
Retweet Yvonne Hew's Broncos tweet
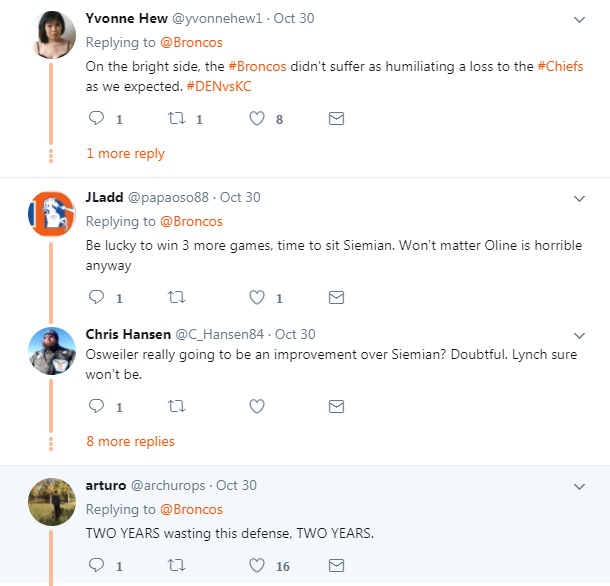(177, 119)
